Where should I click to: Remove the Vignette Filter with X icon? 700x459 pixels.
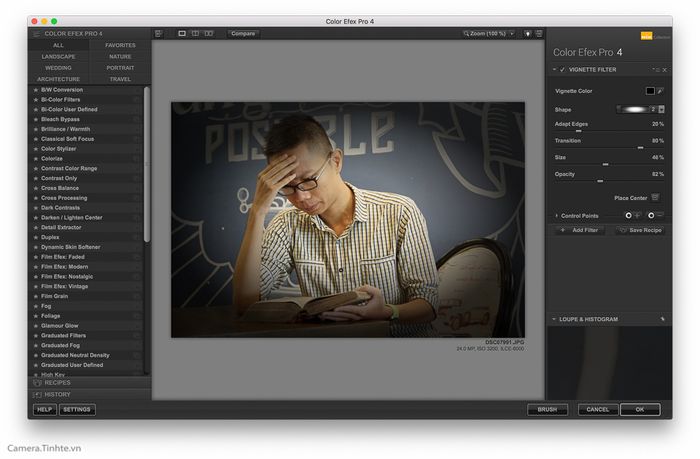coord(664,70)
